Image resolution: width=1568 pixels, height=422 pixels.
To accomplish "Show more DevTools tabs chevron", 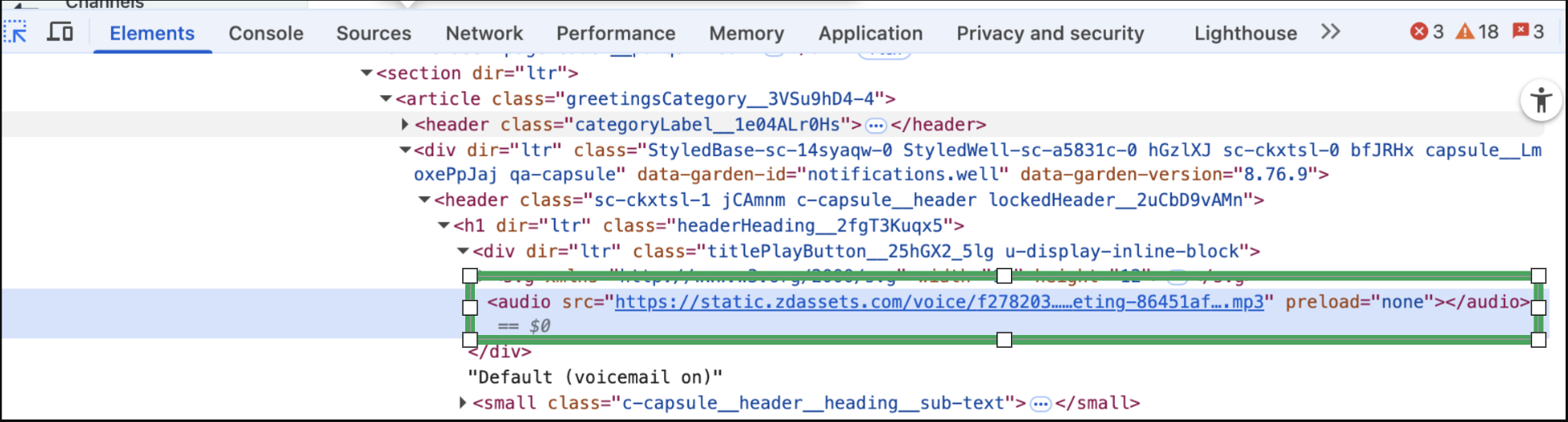I will point(1331,32).
